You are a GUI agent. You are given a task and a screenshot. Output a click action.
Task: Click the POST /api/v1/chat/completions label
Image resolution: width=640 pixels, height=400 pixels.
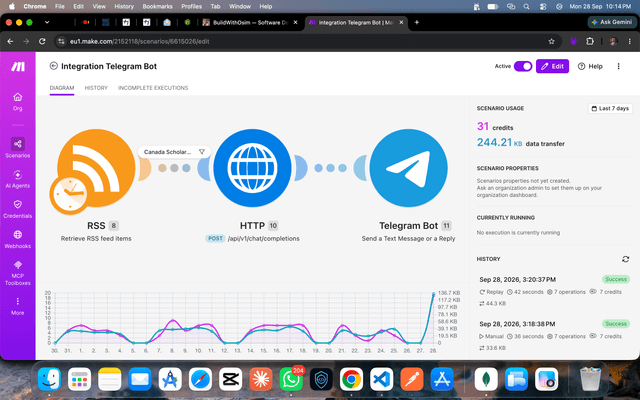pyautogui.click(x=252, y=238)
